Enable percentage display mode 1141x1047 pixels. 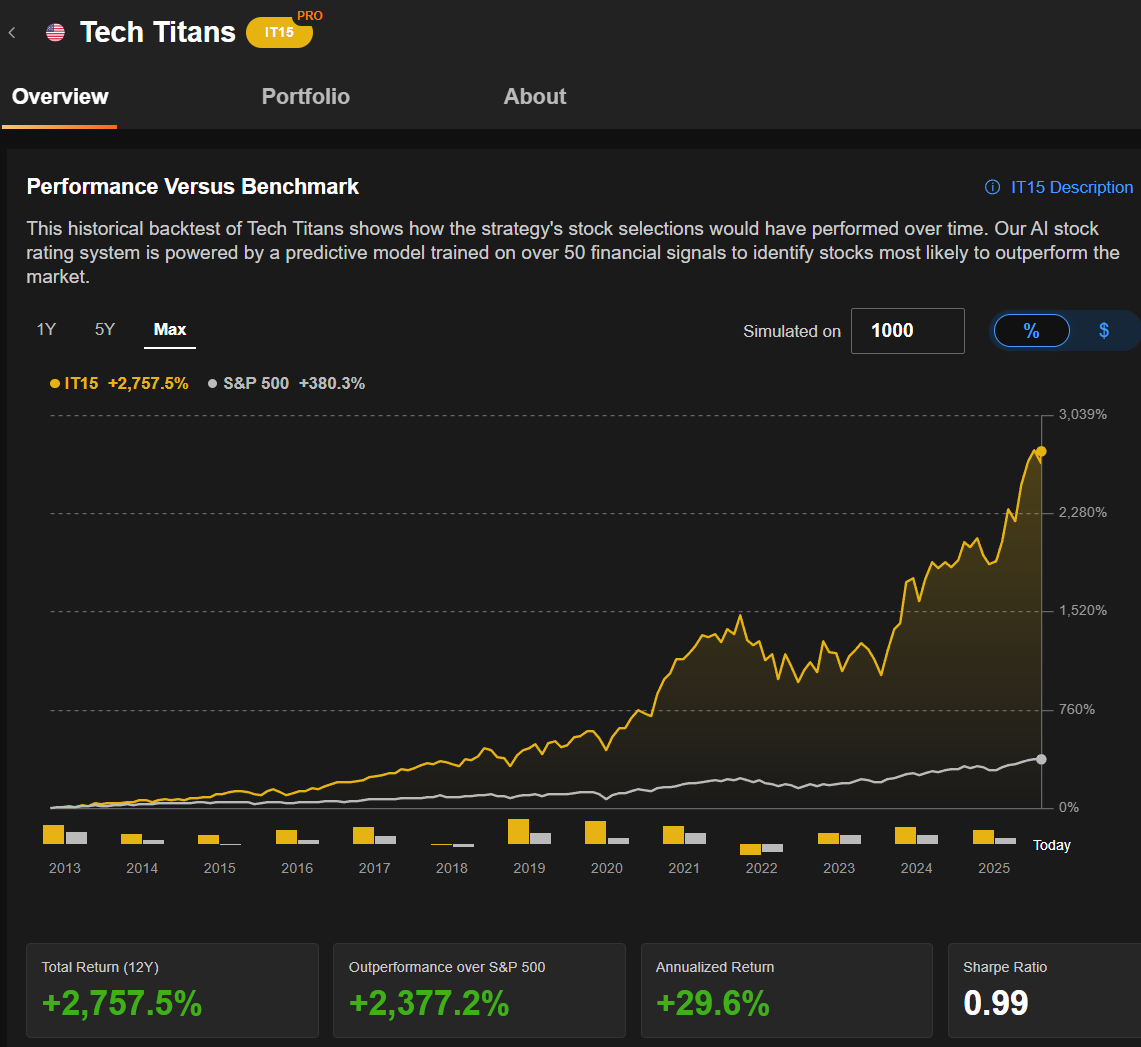pos(1031,330)
